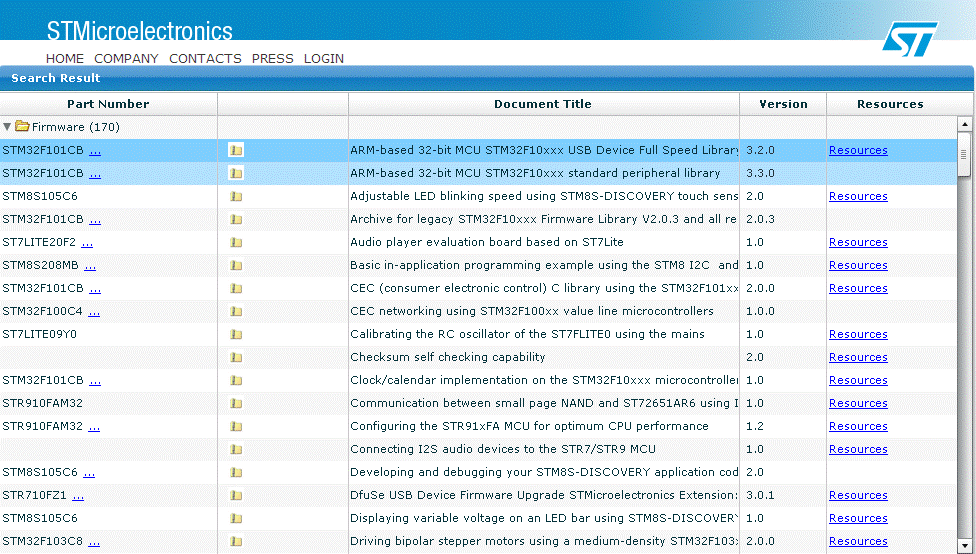976x554 pixels.
Task: Open the PRESS section
Action: [273, 59]
